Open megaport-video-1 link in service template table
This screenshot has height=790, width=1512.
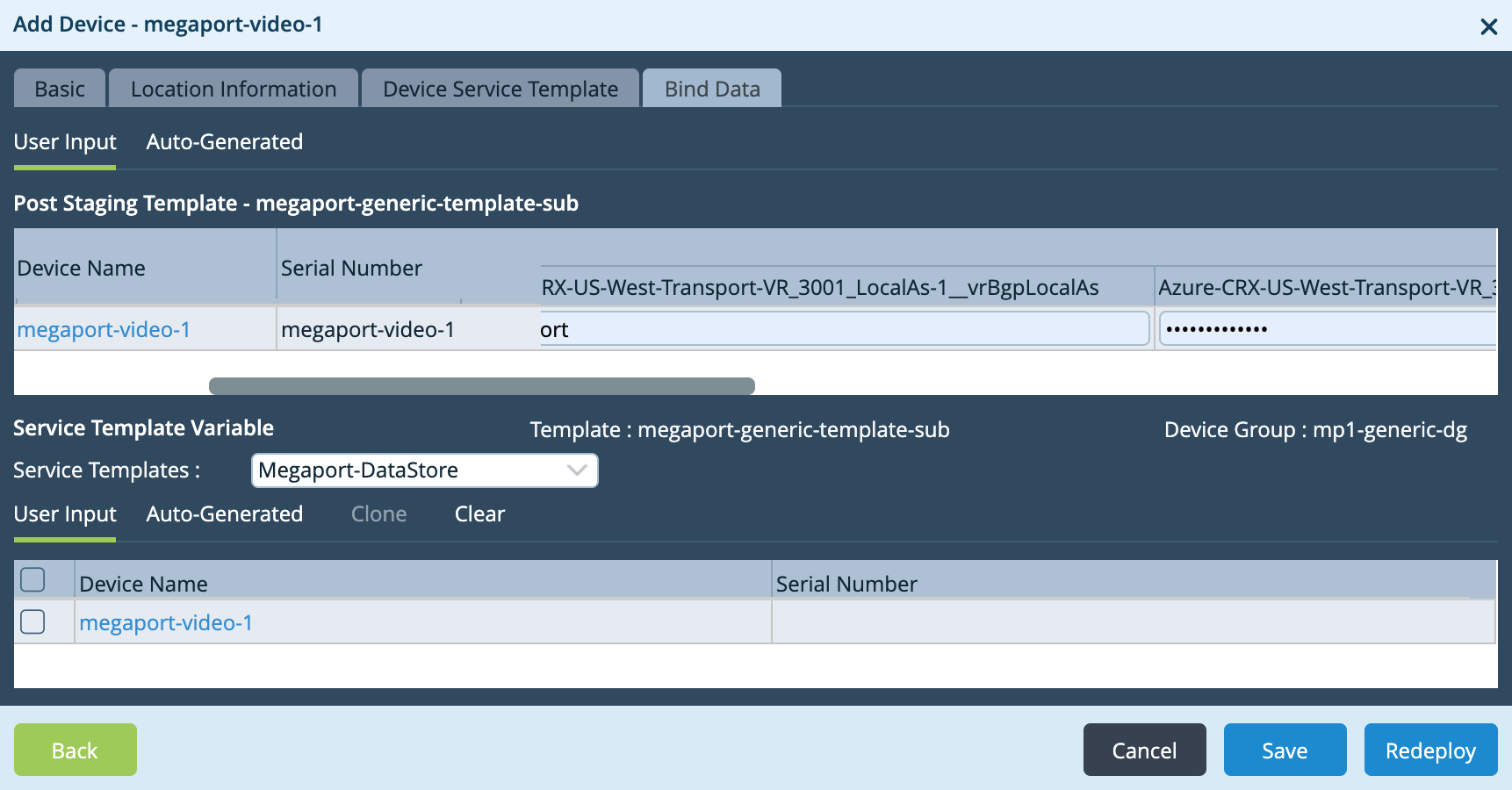tap(166, 623)
